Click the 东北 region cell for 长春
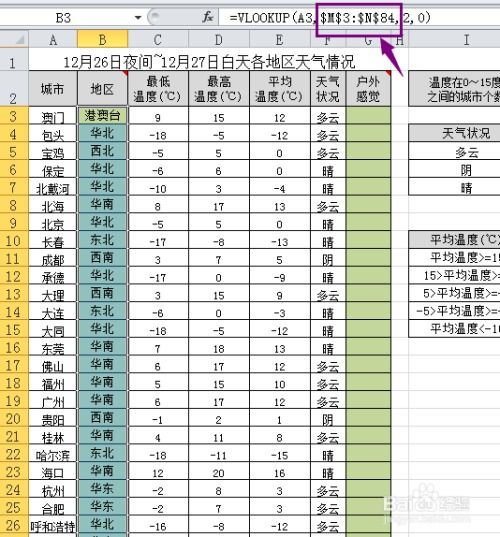 tap(102, 240)
